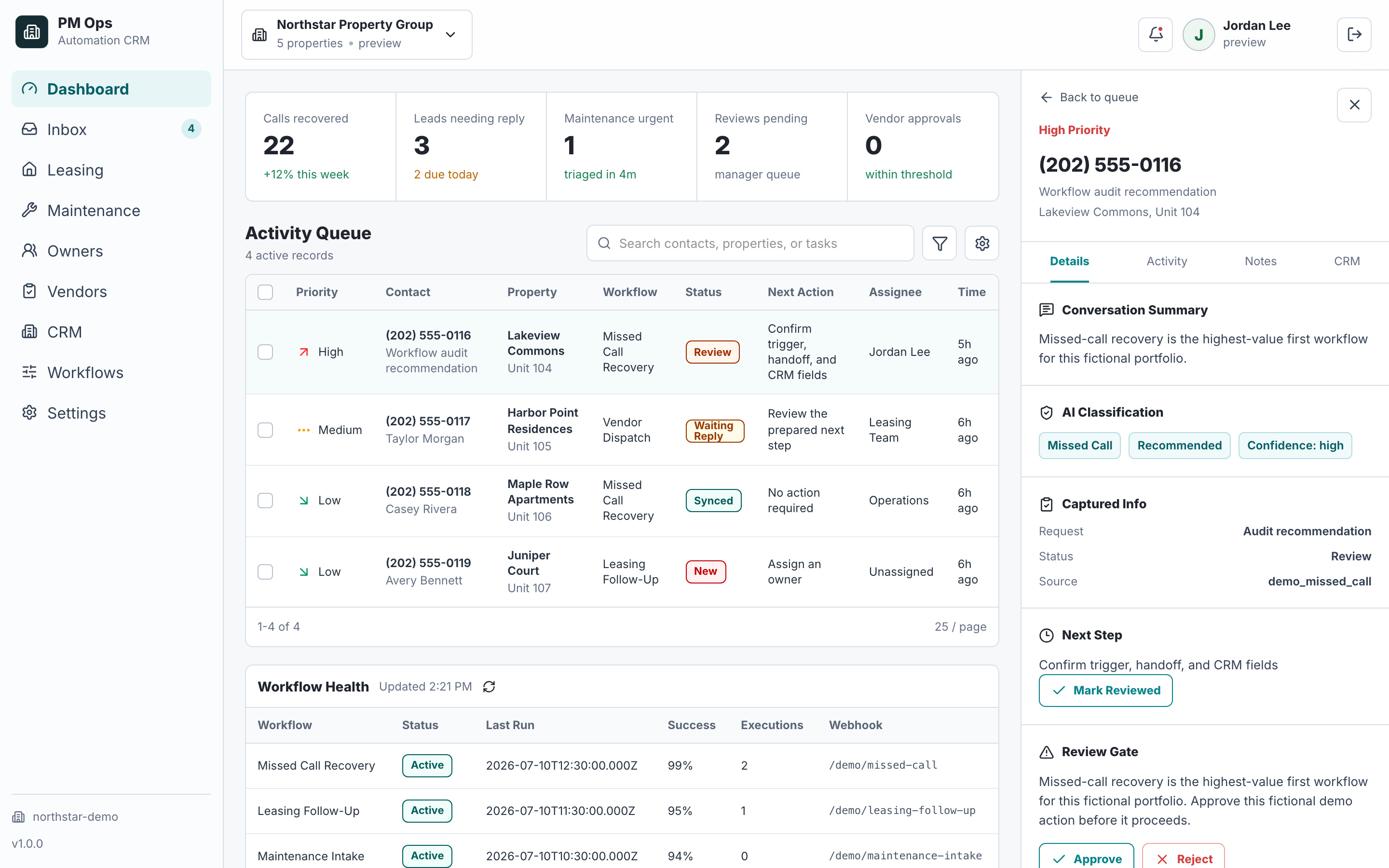Click the Synced status badge
This screenshot has height=868, width=1389.
point(713,501)
